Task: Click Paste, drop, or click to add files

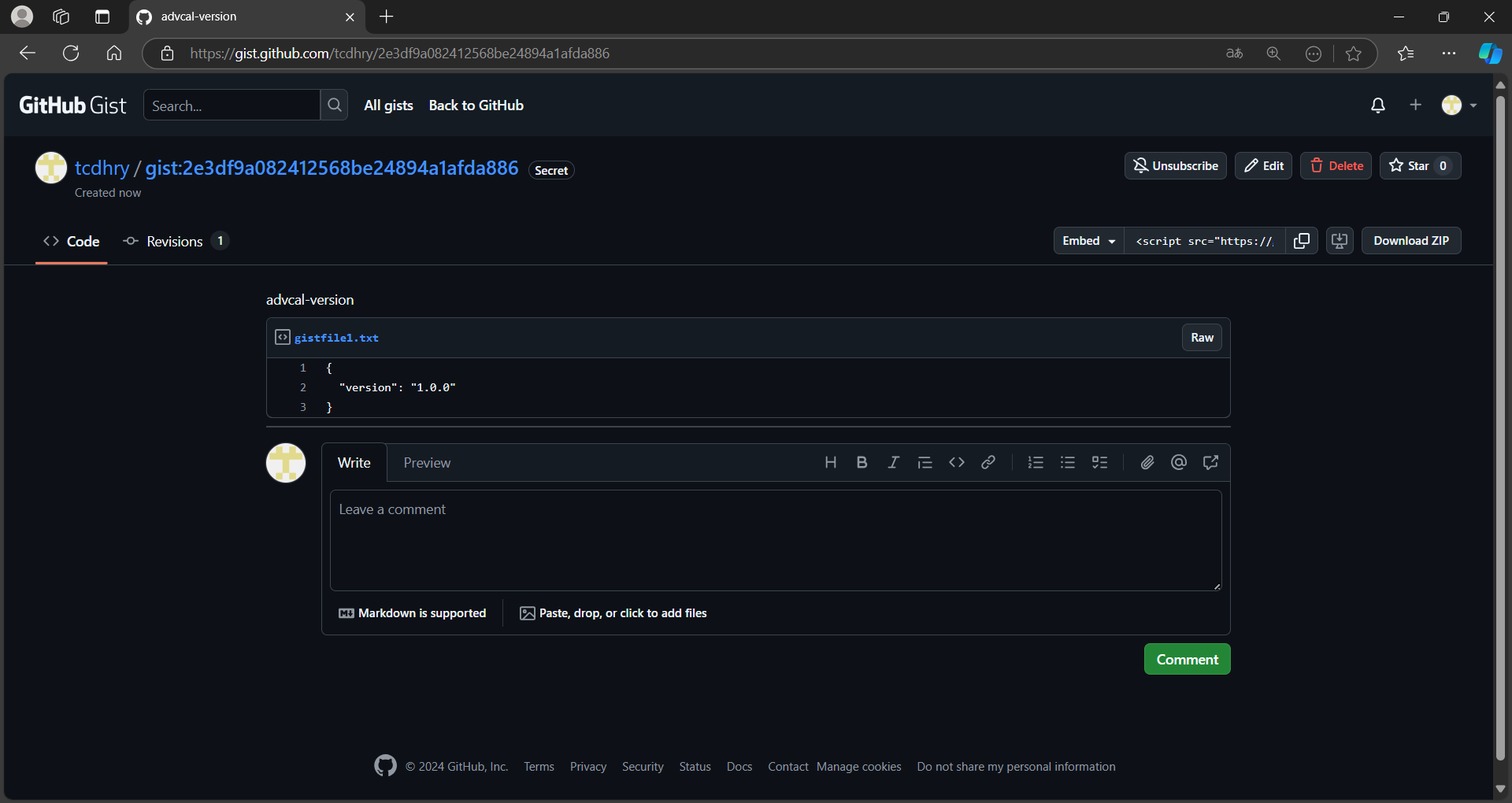Action: [613, 613]
